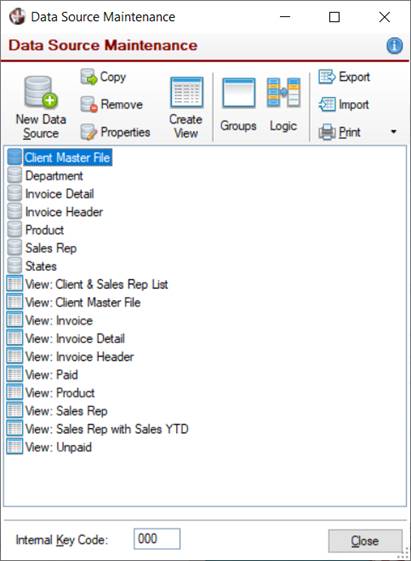Image resolution: width=411 pixels, height=561 pixels.
Task: Click the blue info icon
Action: (x=394, y=46)
